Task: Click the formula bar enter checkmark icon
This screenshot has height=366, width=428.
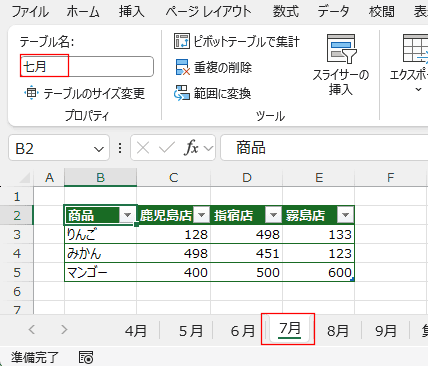Action: [x=167, y=147]
